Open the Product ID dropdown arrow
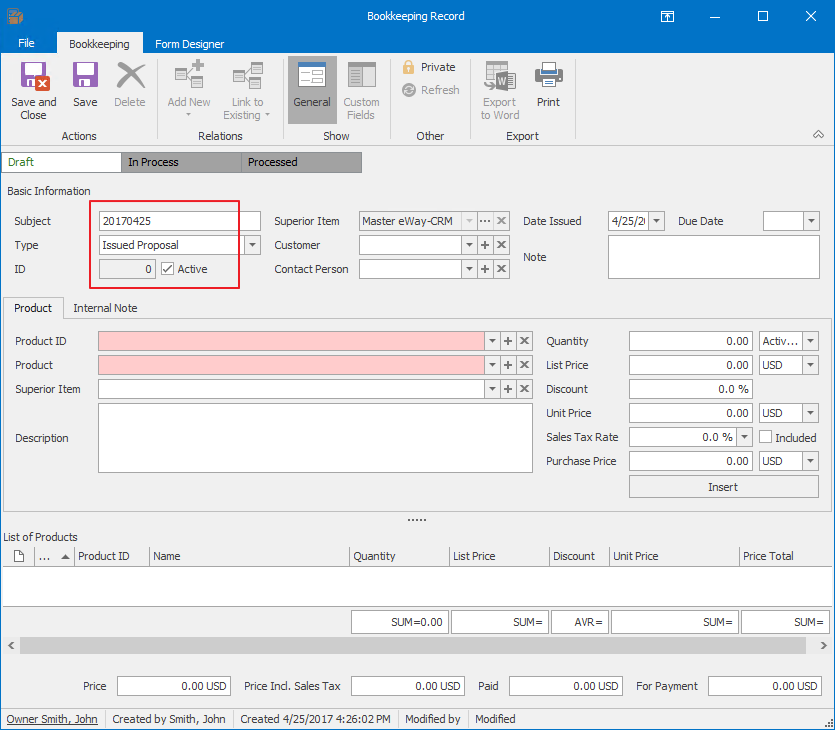Screen dimensions: 835x730 [x=492, y=341]
